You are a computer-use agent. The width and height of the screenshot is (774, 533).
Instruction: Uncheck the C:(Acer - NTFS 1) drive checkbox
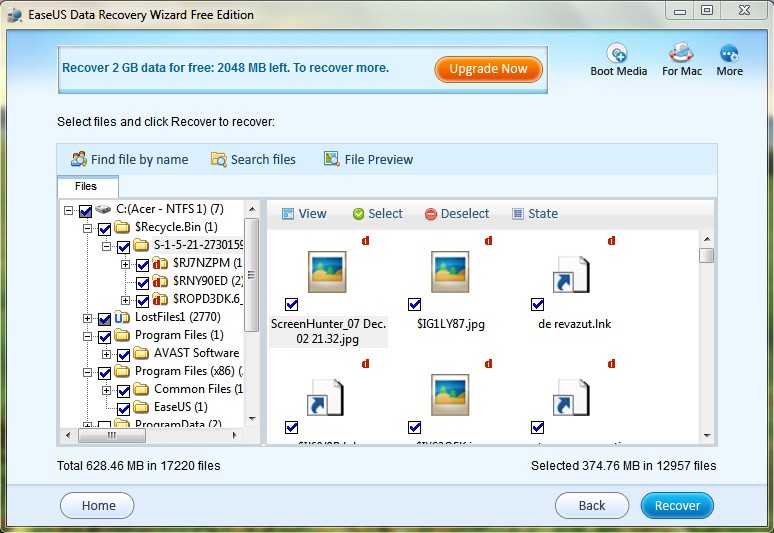click(85, 211)
